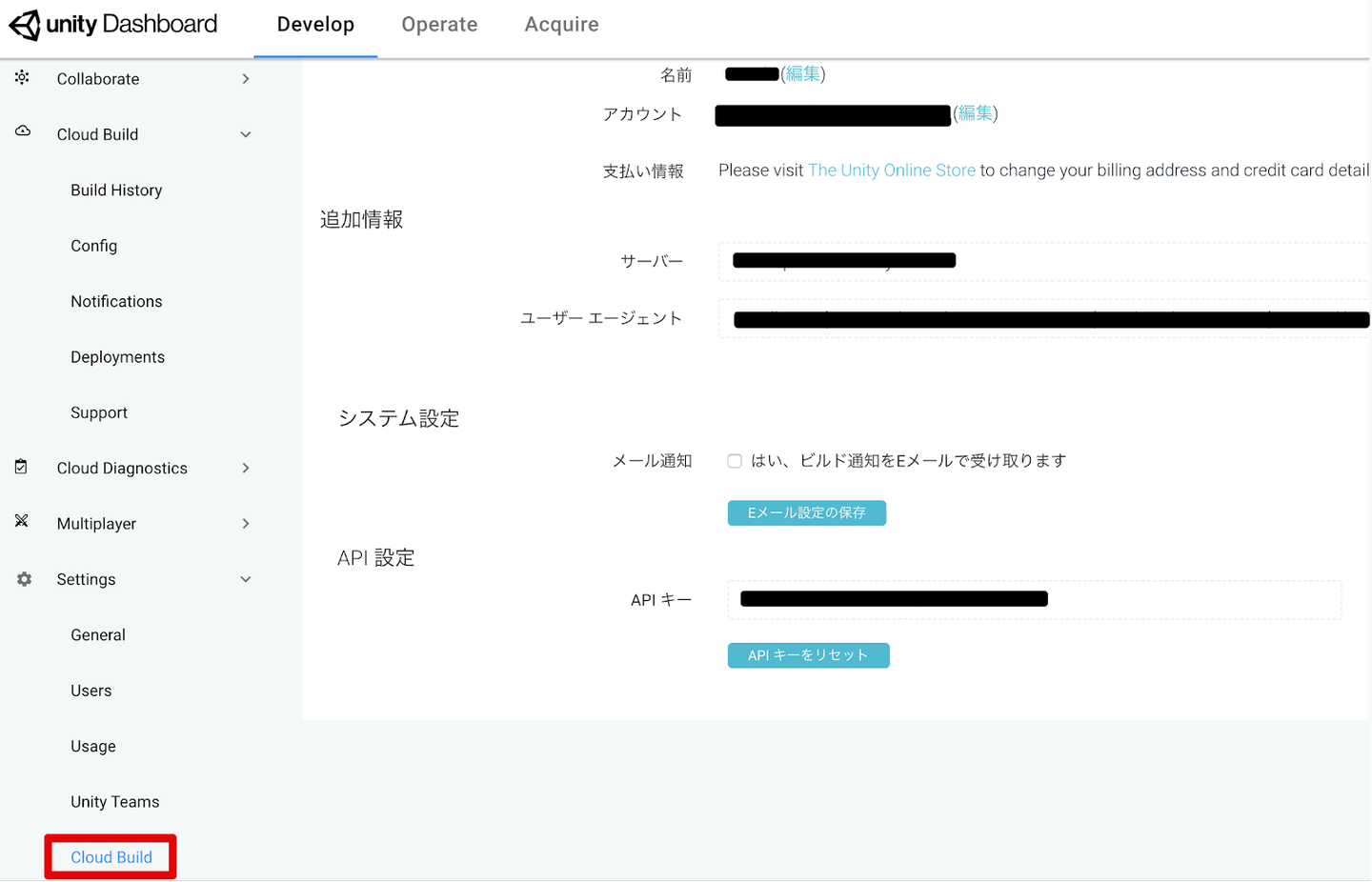
Task: Click the Cloud Build cloud icon
Action: pyautogui.click(x=23, y=131)
